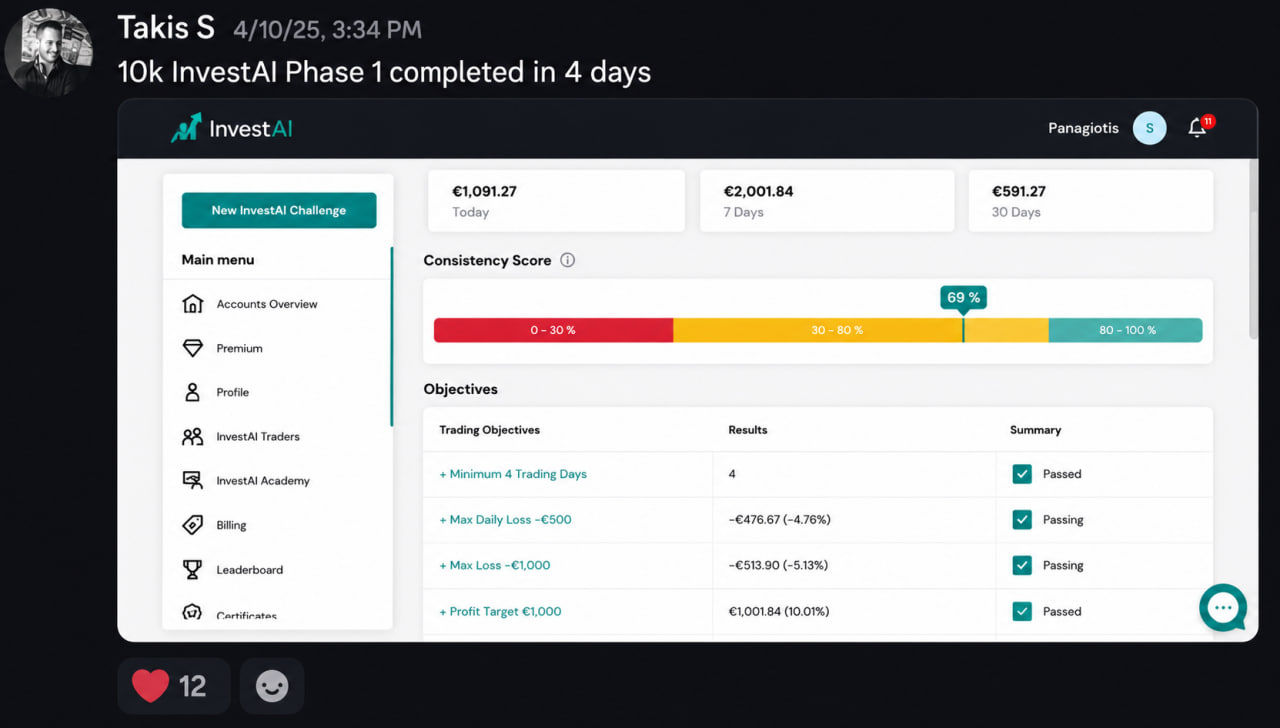Click the Results column header

click(x=748, y=430)
